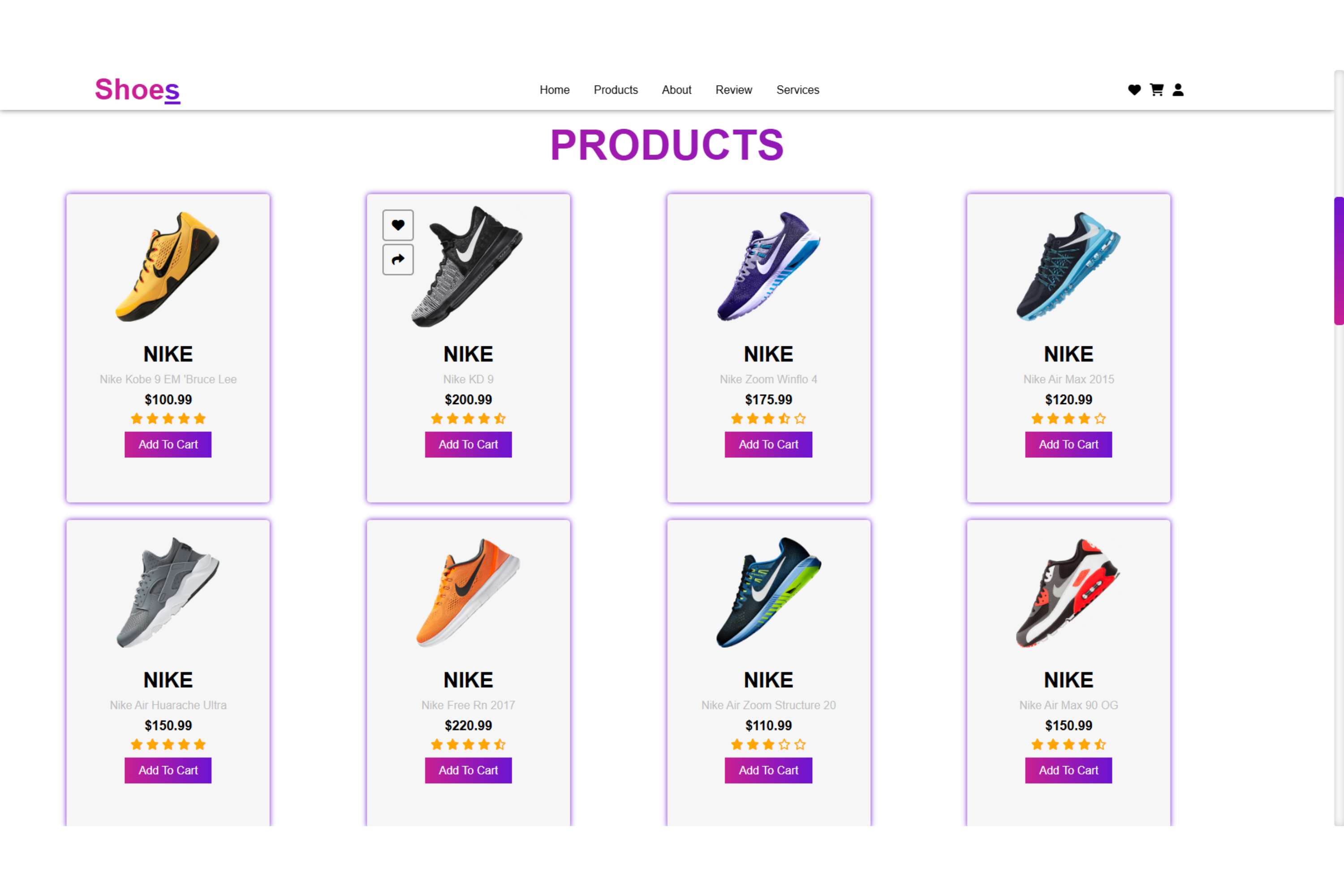Image resolution: width=1344 pixels, height=896 pixels.
Task: Click the Shoes logo
Action: (137, 90)
